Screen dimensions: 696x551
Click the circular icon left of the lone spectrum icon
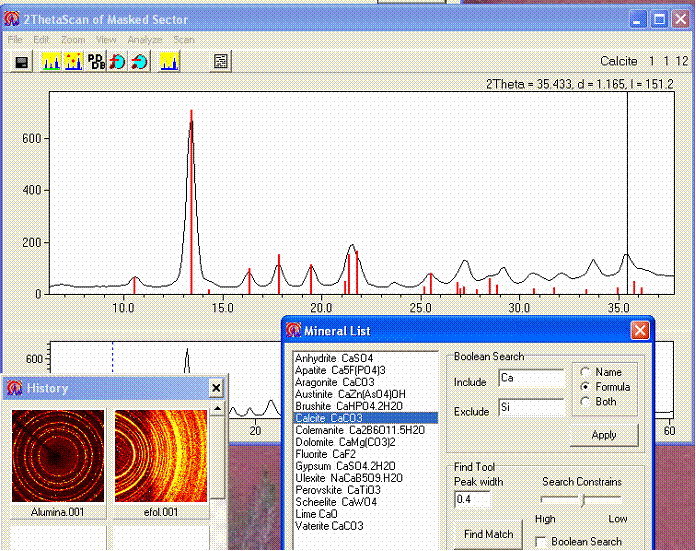(140, 62)
